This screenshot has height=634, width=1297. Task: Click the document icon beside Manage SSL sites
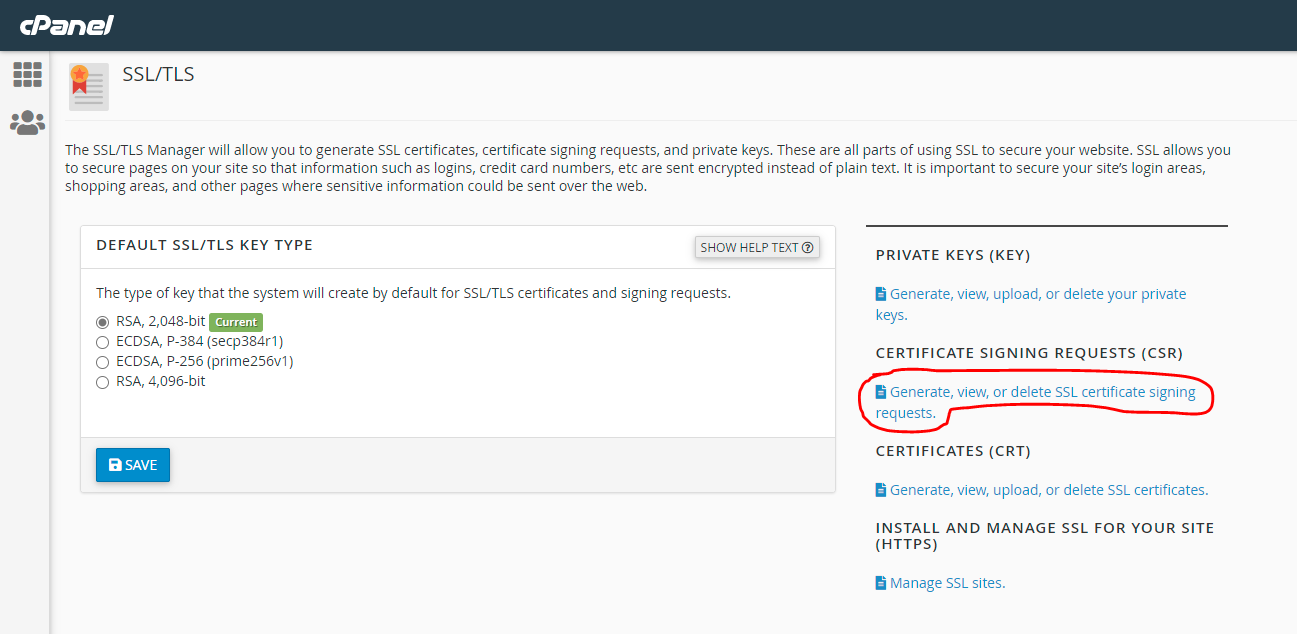[880, 582]
